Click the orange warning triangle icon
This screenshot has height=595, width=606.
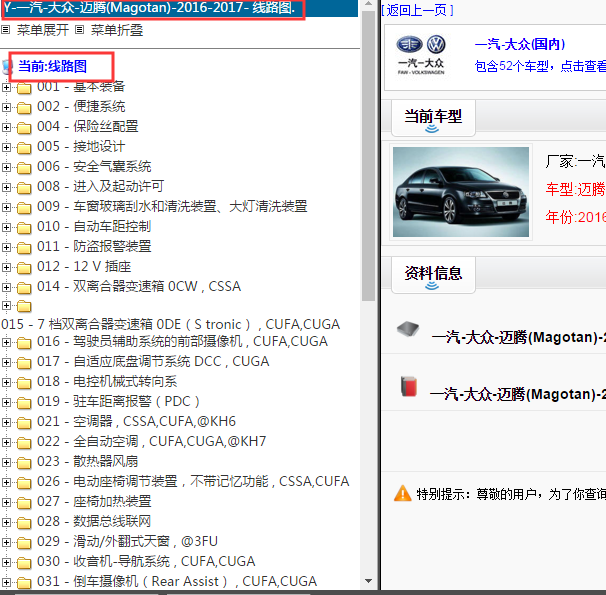point(403,493)
